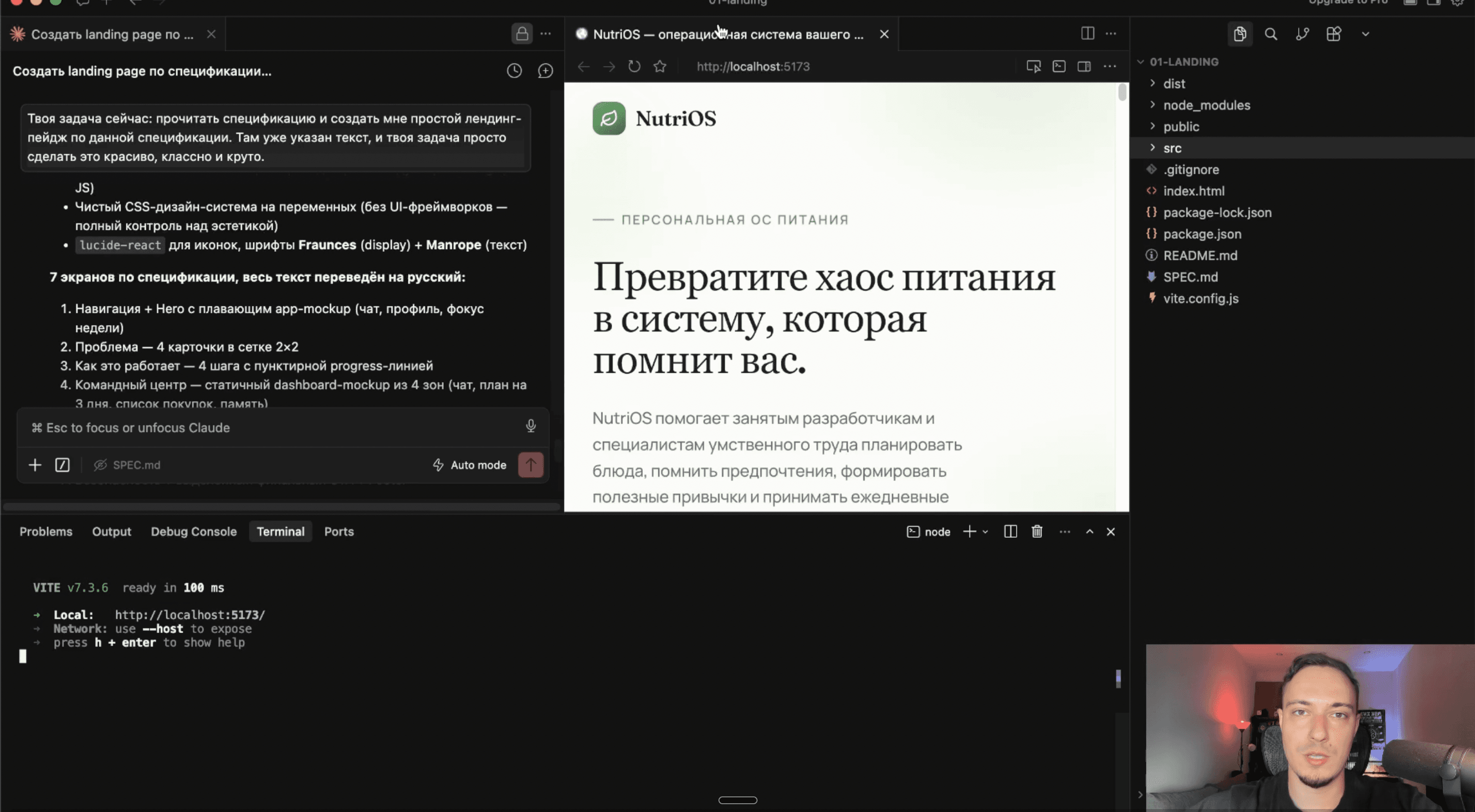
Task: Open the Explorer files icon in sidebar header
Action: click(1240, 34)
